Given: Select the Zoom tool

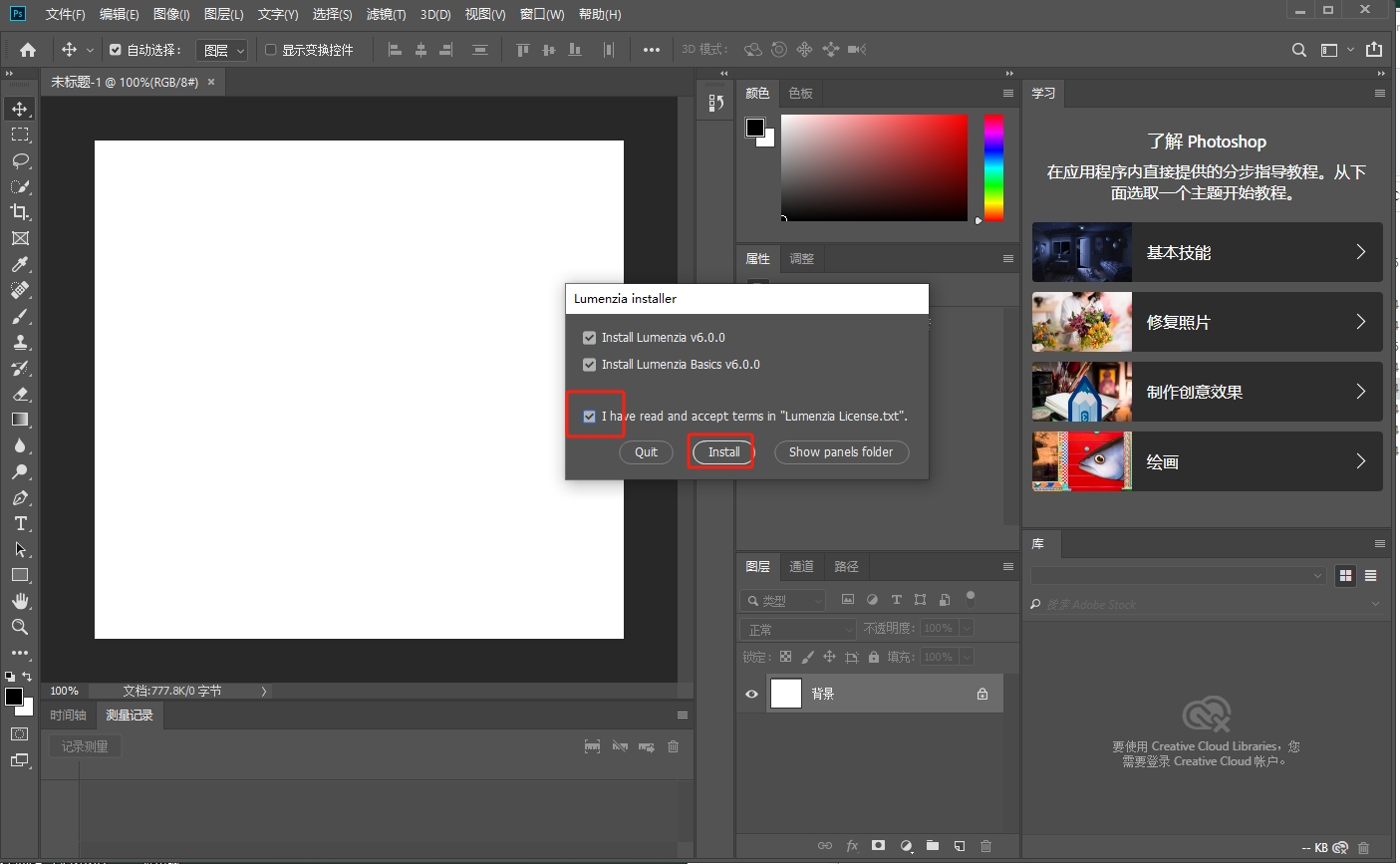Looking at the screenshot, I should [20, 627].
